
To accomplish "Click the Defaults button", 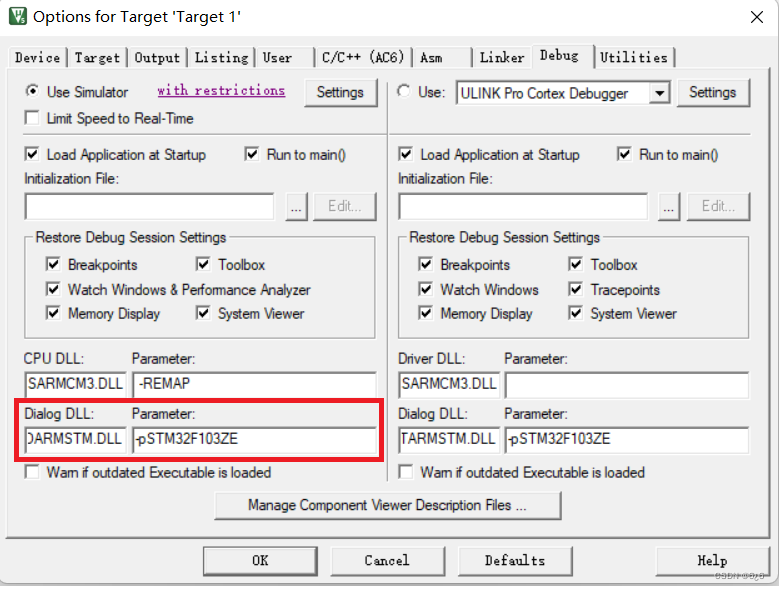I will 515,561.
